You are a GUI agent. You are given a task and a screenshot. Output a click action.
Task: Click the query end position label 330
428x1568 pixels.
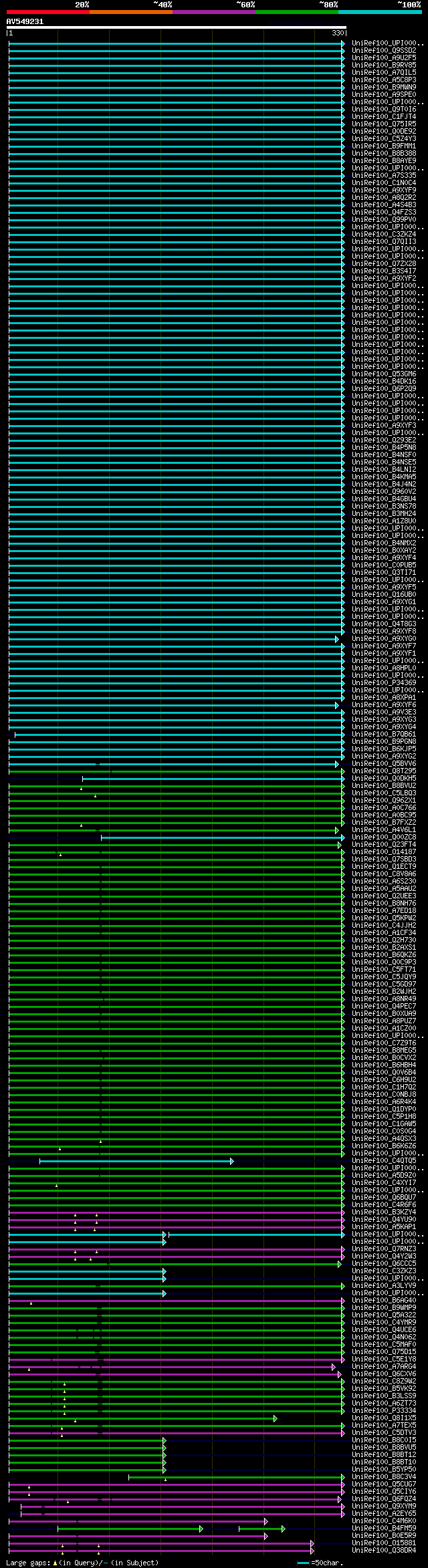click(x=338, y=33)
